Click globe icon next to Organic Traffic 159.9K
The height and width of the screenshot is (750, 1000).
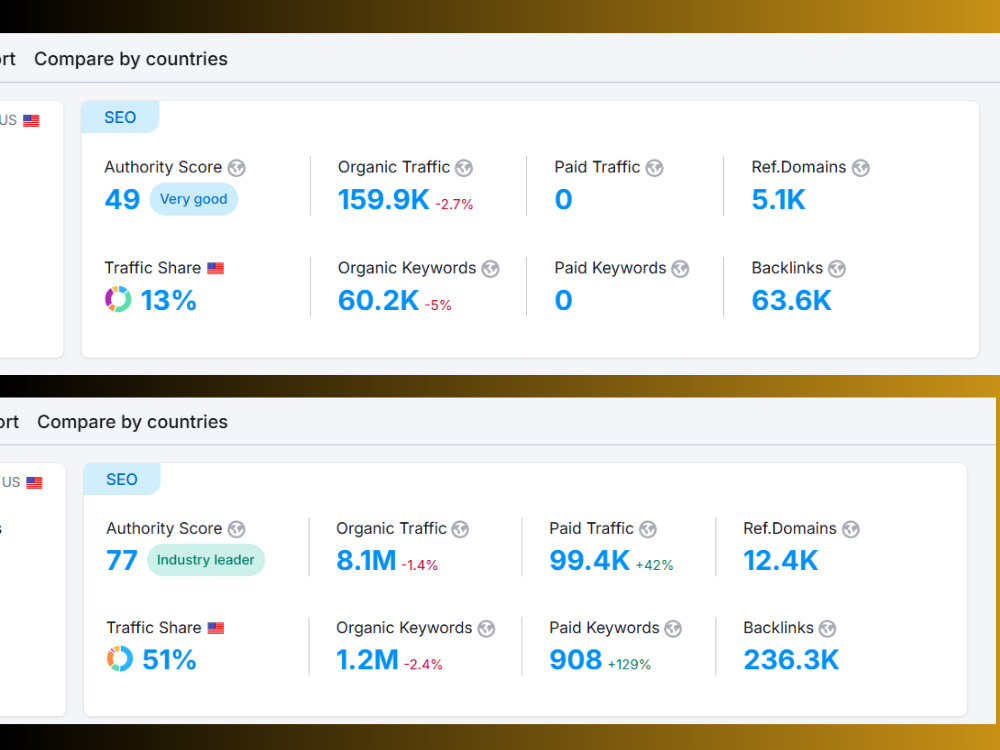click(464, 168)
